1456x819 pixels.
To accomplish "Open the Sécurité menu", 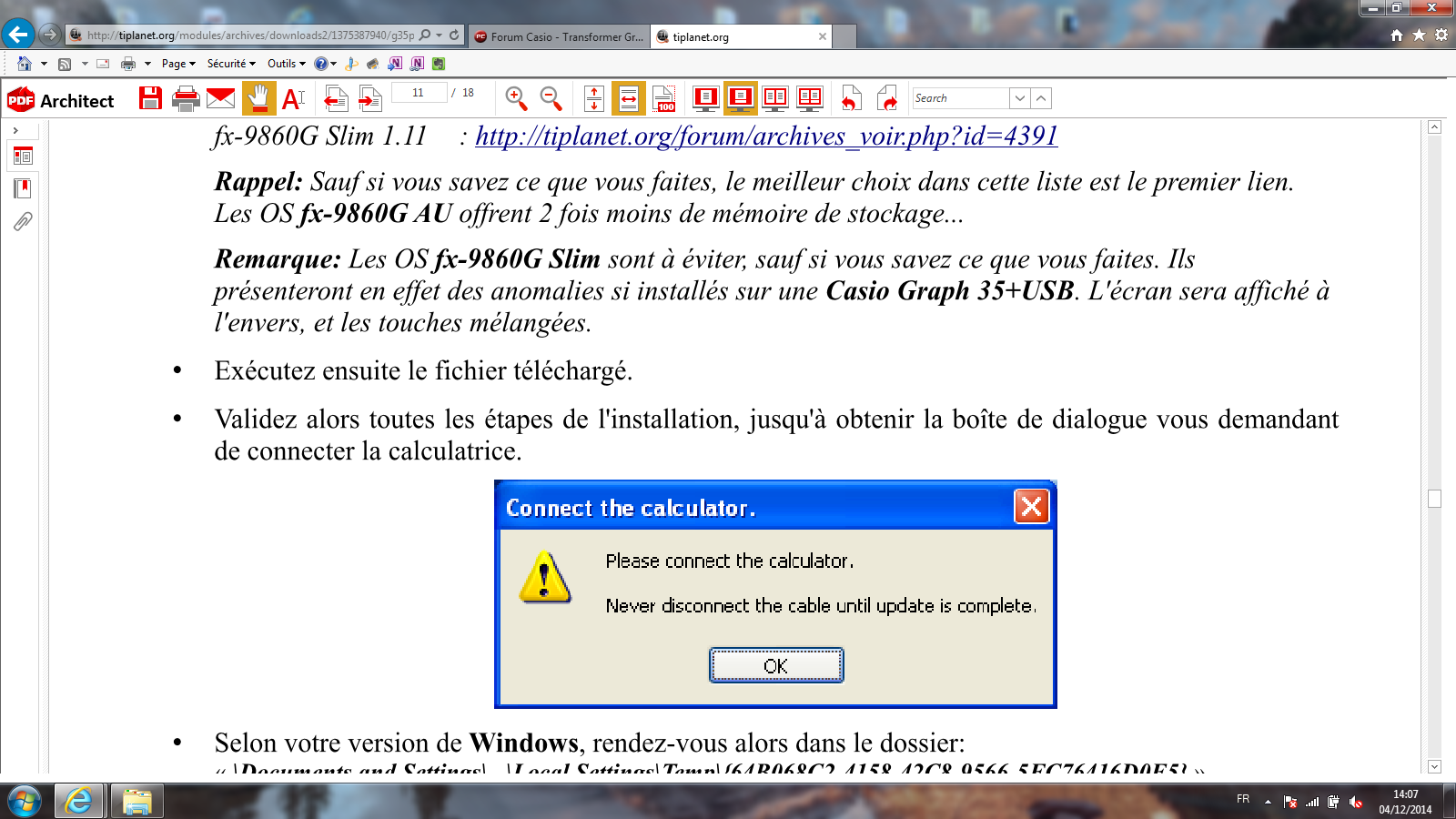I will click(x=231, y=64).
